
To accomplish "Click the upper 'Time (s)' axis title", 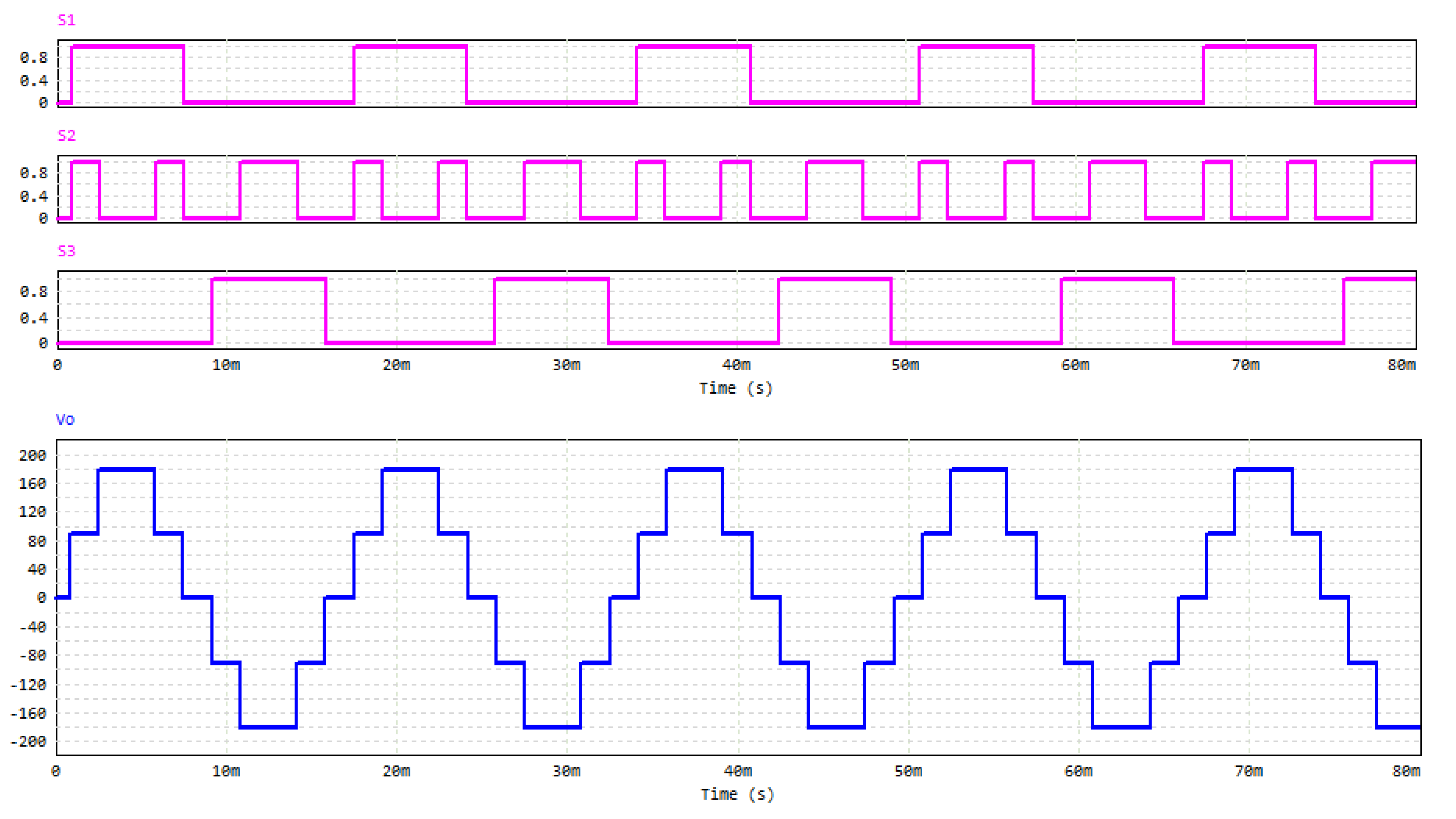I will 735,388.
